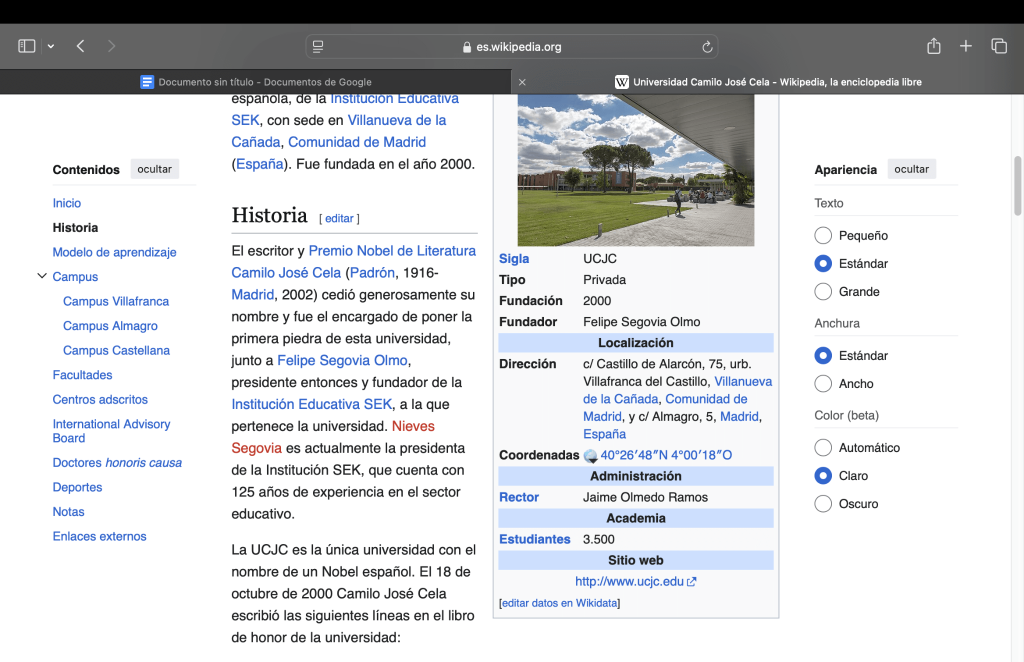
Task: Click external link icon after ucjc.edu
Action: (x=692, y=582)
